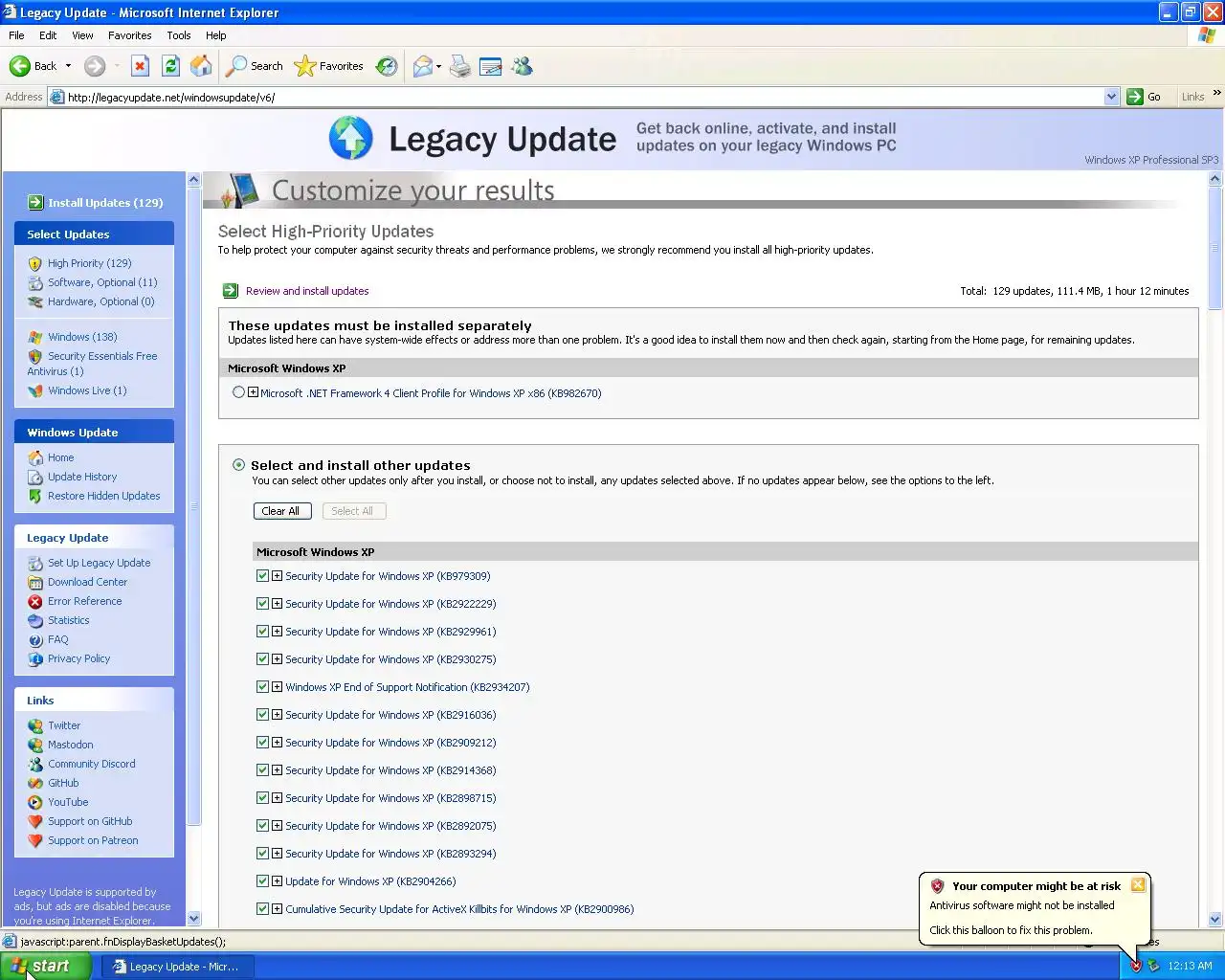Expand details for KB2914368
1225x980 pixels.
pos(277,770)
